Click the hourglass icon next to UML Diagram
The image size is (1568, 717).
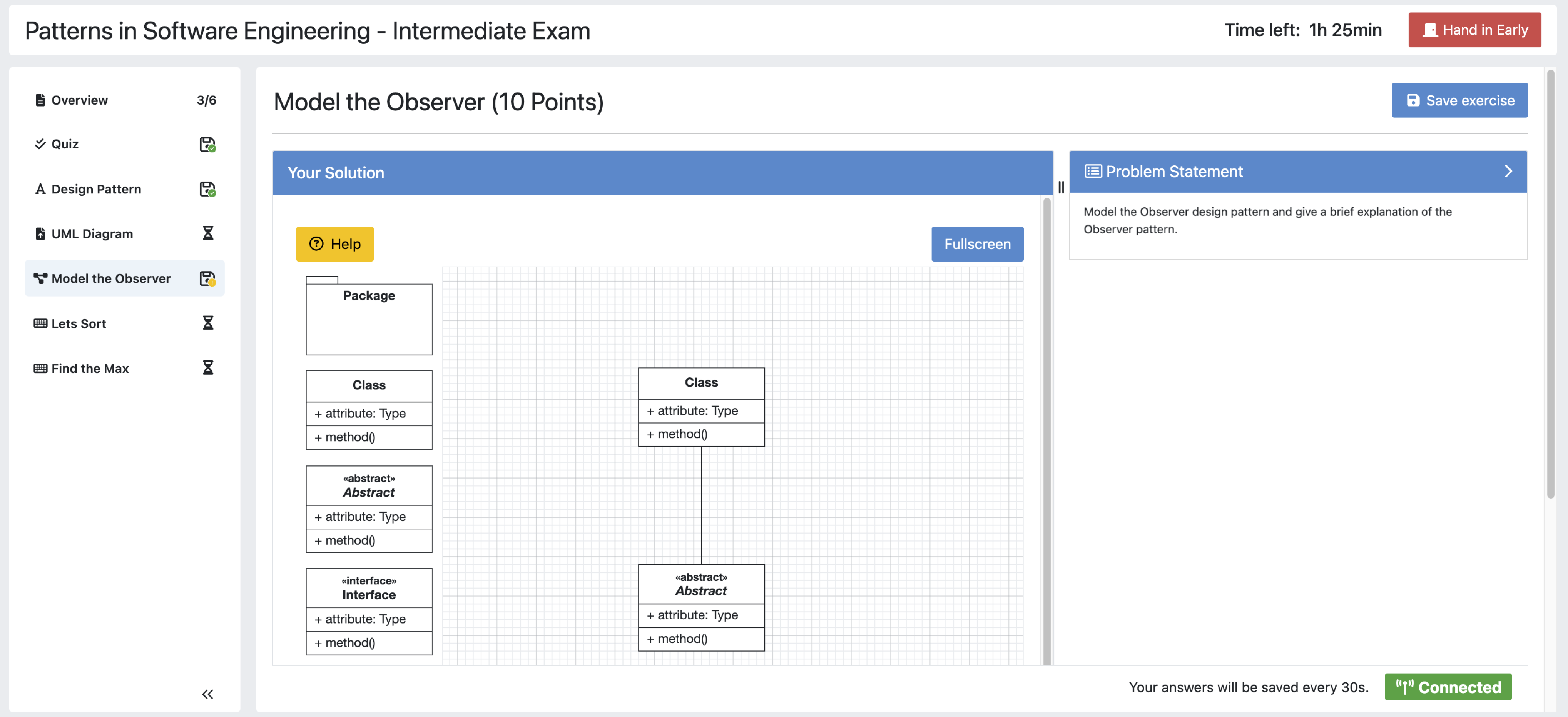tap(207, 233)
